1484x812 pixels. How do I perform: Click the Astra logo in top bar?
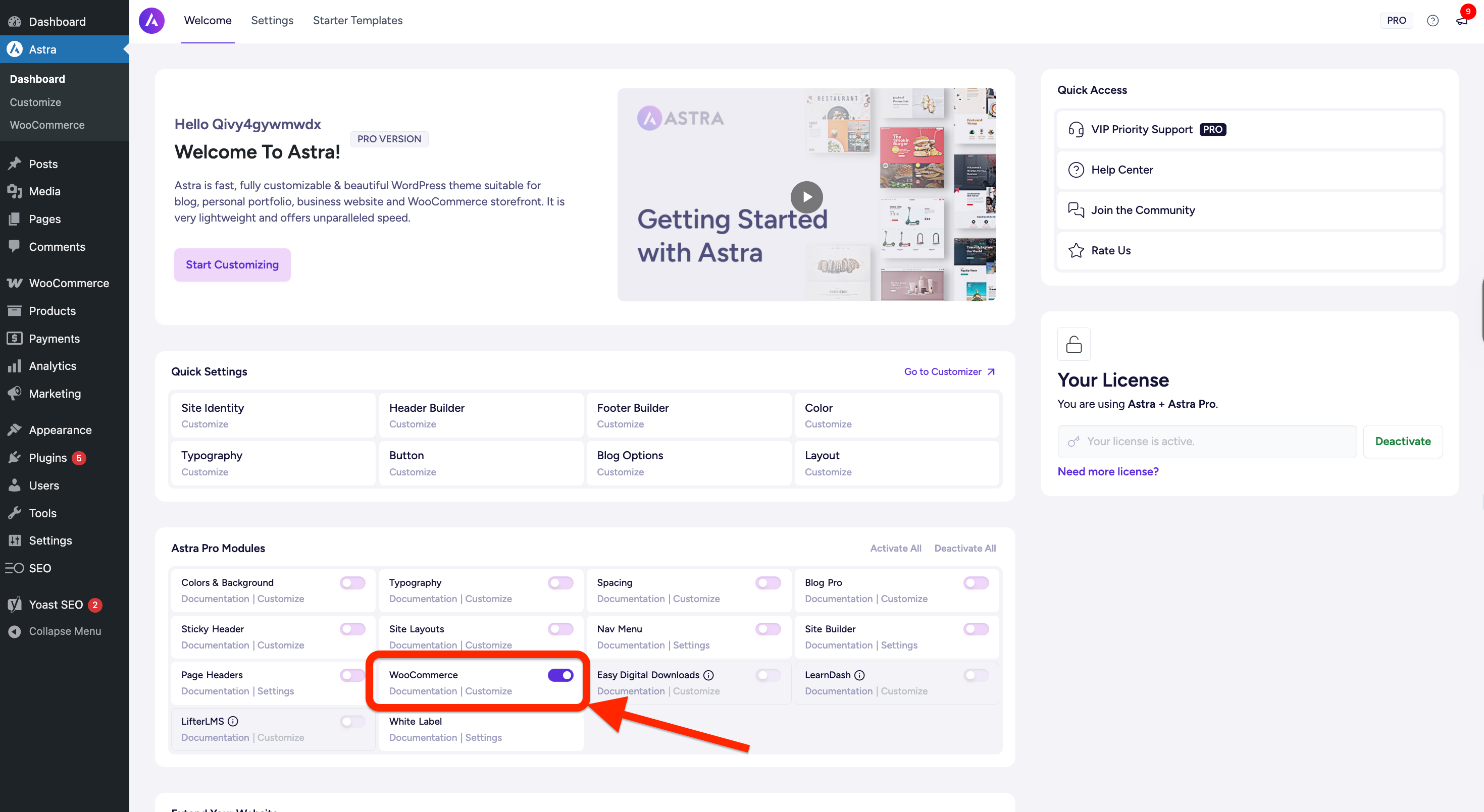click(151, 21)
